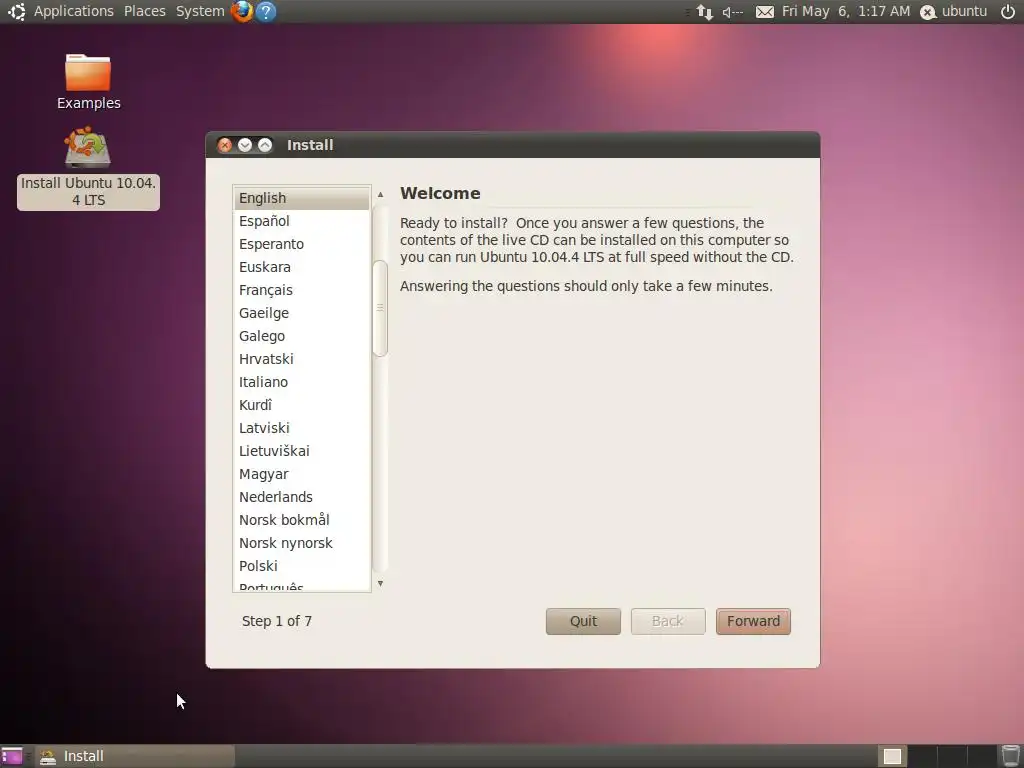Open the clock showing Fri May 6

[x=846, y=11]
